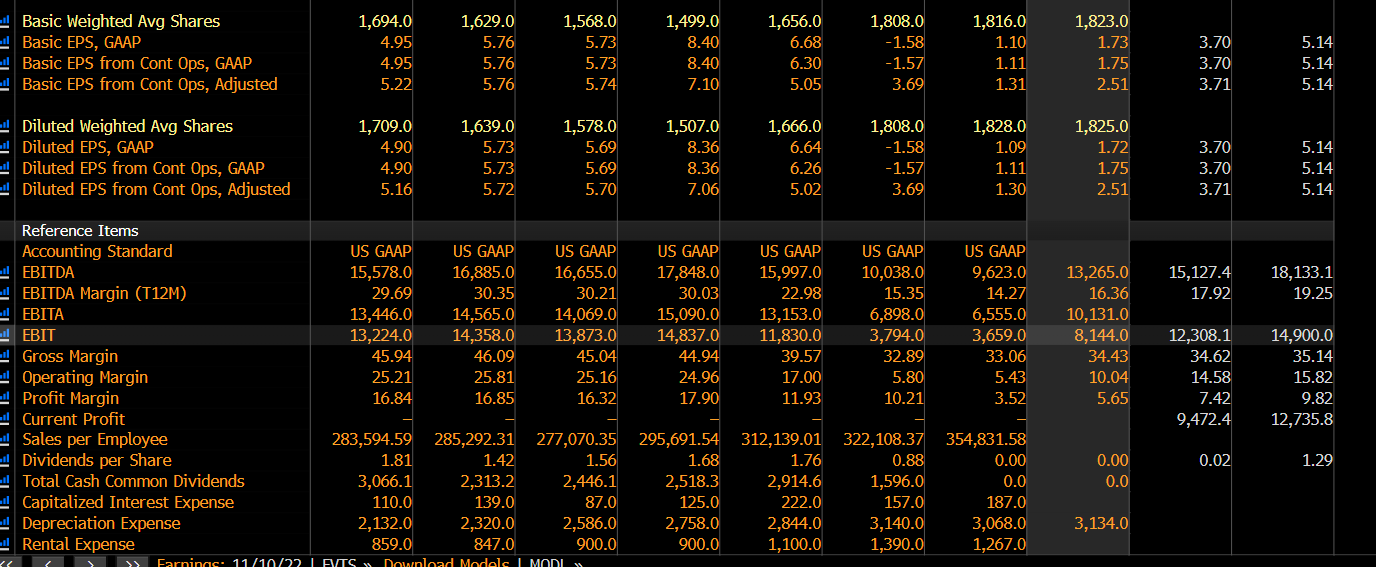Click Sales per Employee value 354,831.58
This screenshot has width=1376, height=567.
point(984,439)
